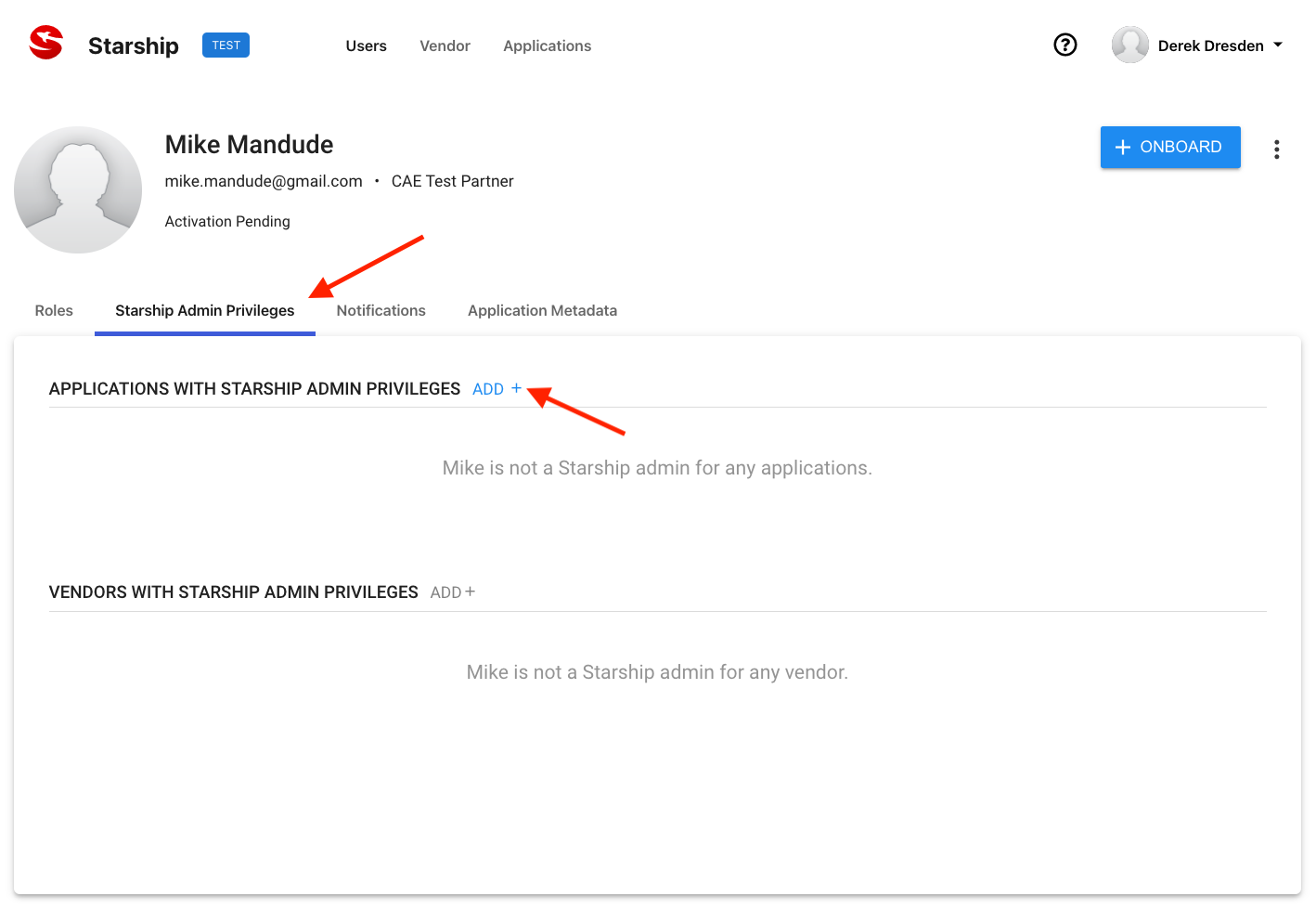Image resolution: width=1316 pixels, height=910 pixels.
Task: Click ADD next to Applications admin privileges
Action: [497, 389]
